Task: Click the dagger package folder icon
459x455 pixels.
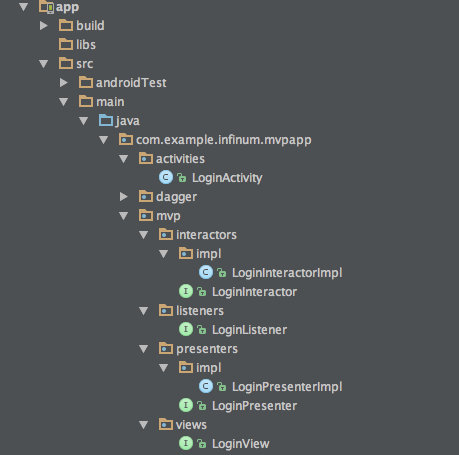Action: click(x=146, y=196)
